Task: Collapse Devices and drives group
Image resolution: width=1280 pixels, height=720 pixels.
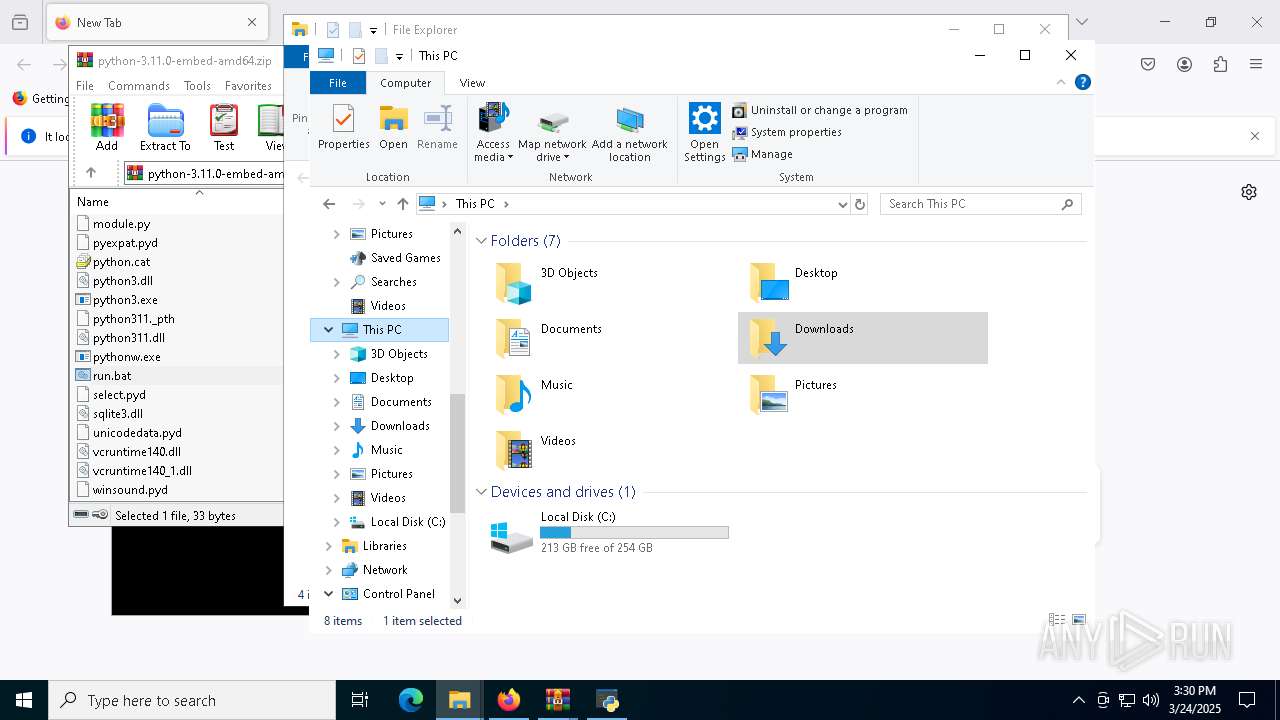Action: click(481, 492)
